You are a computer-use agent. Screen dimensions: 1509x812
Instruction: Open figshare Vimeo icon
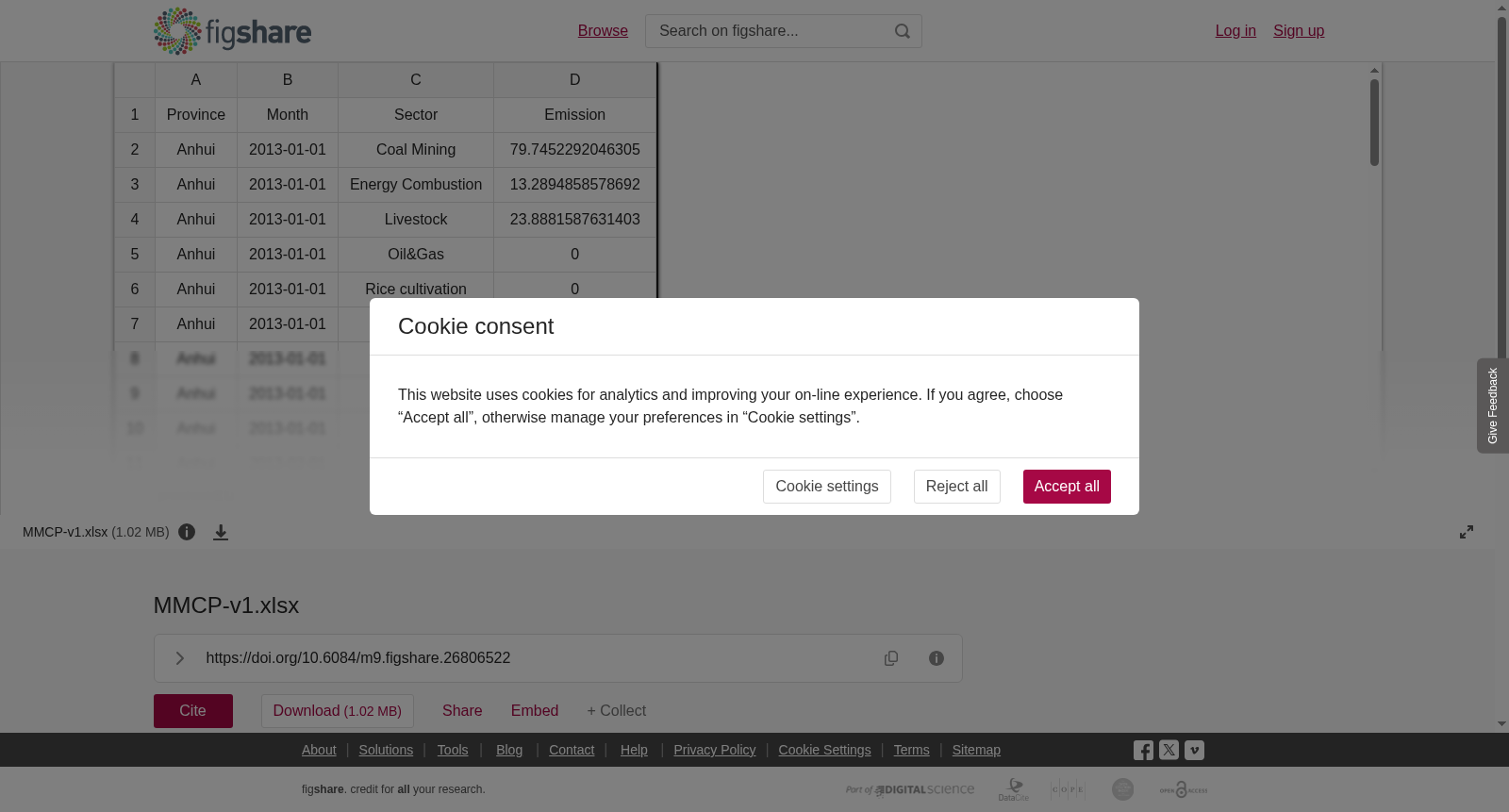pos(1194,751)
